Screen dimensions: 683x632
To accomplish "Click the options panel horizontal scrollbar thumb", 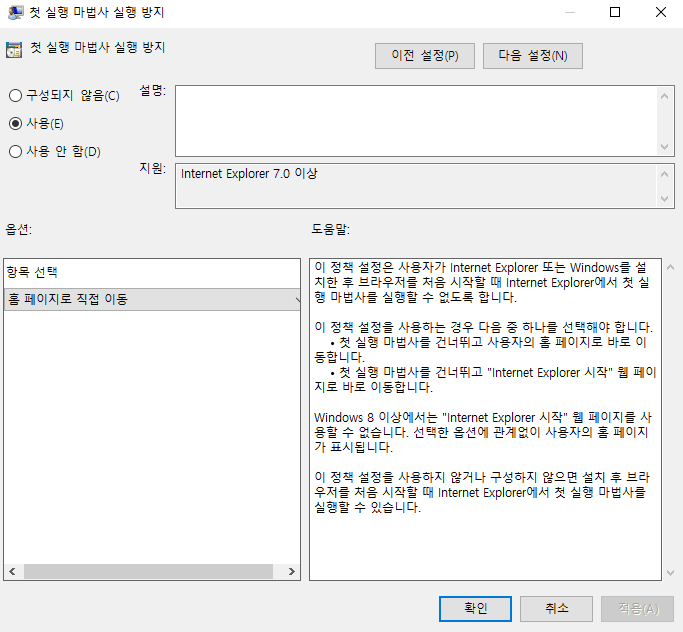I will pyautogui.click(x=148, y=571).
